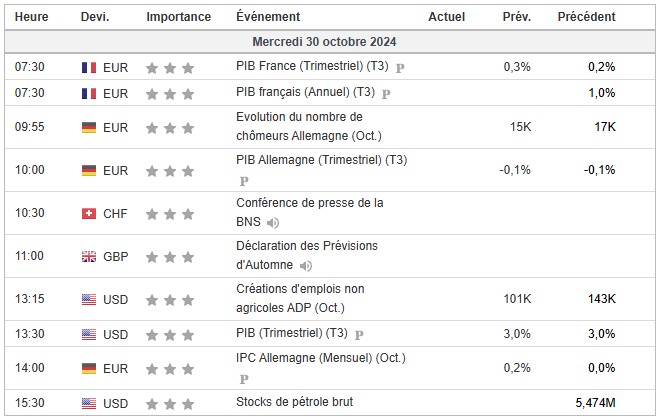Sort by the Importance column header
The image size is (659, 419).
(x=178, y=17)
